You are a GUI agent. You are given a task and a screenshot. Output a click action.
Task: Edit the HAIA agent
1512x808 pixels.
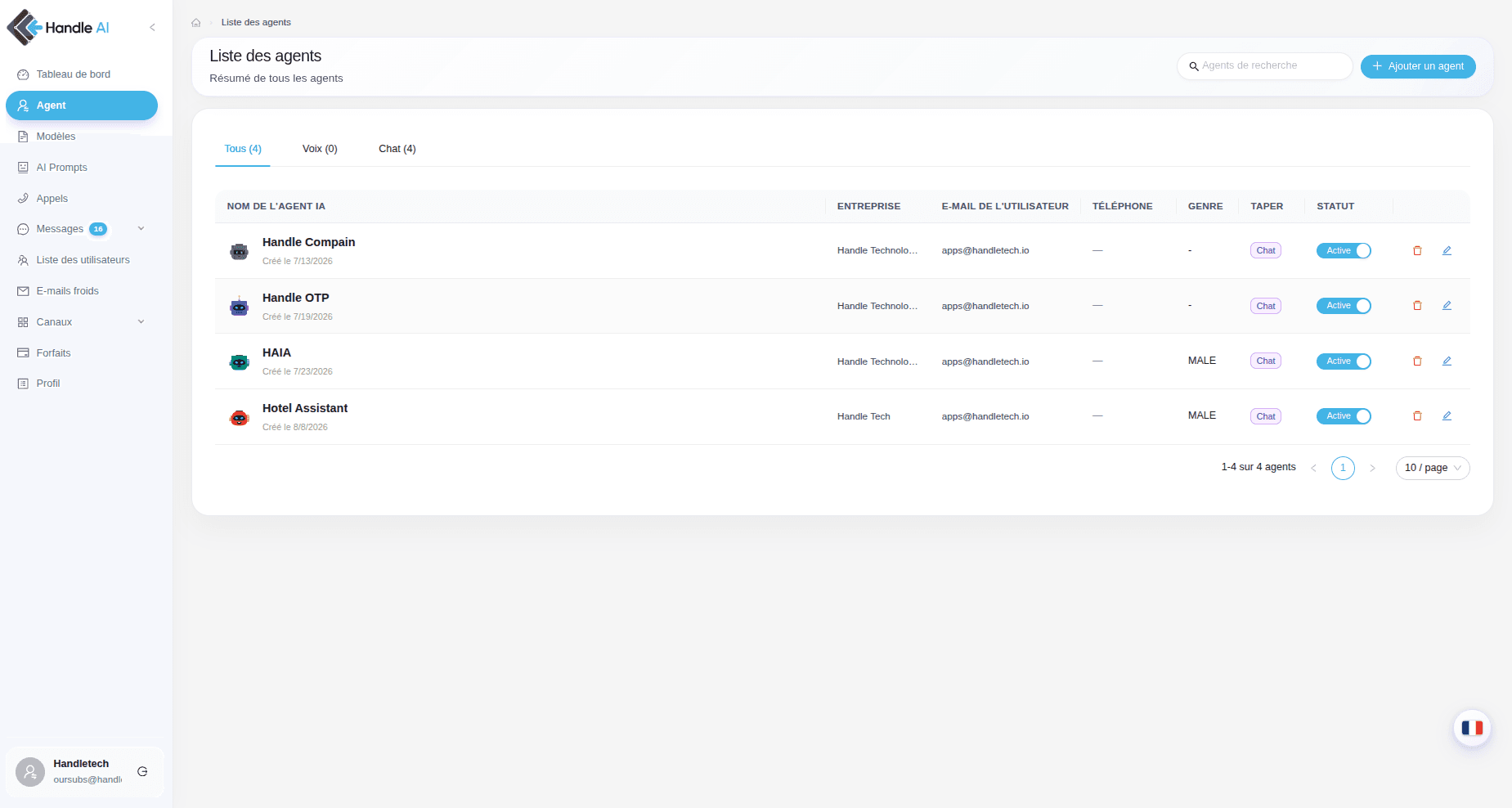click(1447, 361)
